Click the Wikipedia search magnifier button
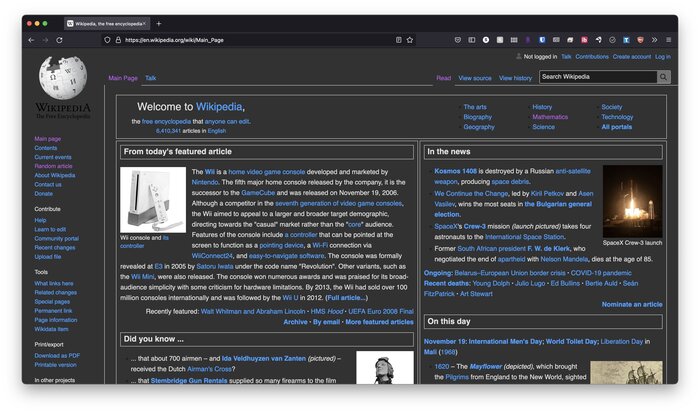The height and width of the screenshot is (413, 700). (663, 77)
